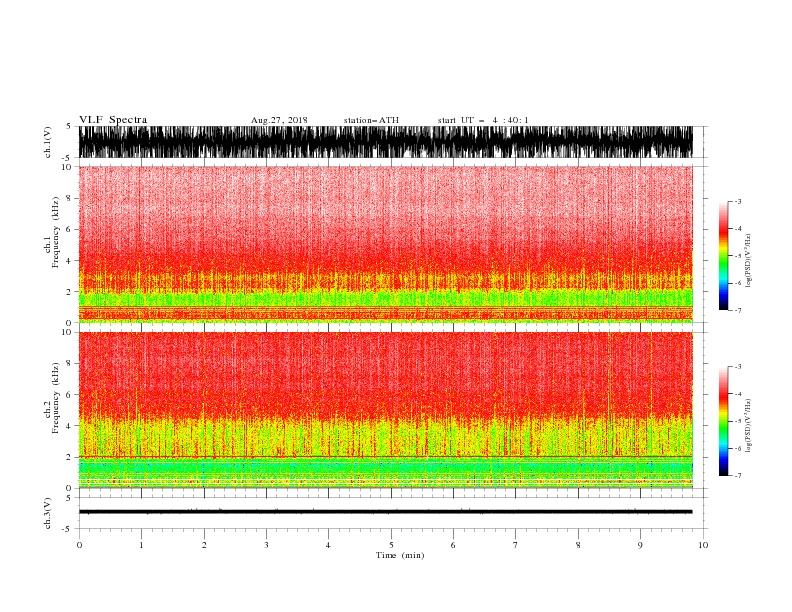The width and height of the screenshot is (792, 612).
Task: Click the 8 kHz tick on ch.2 frequency axis
Action: coord(70,364)
